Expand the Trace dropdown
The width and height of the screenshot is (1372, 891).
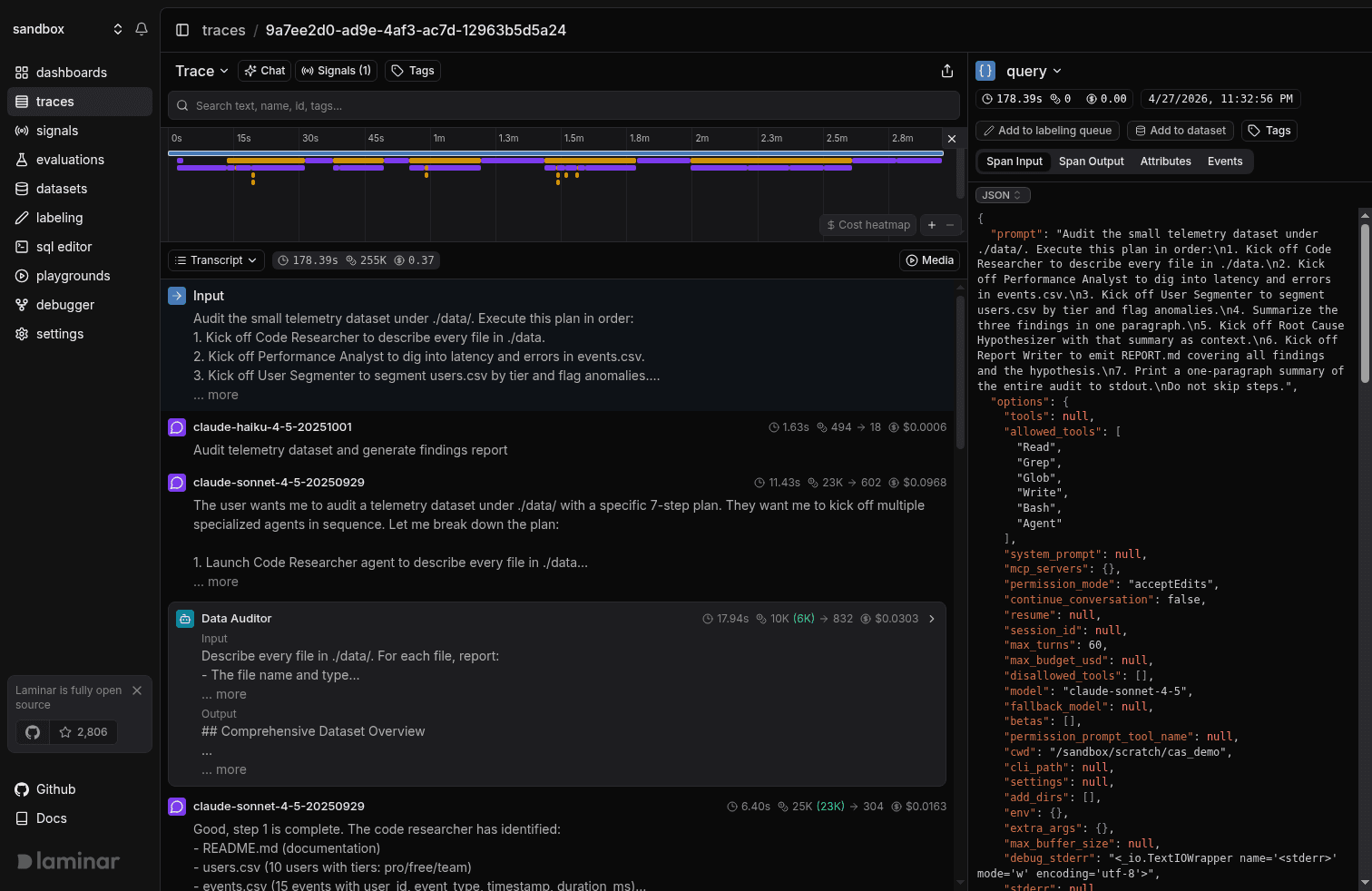(x=201, y=71)
